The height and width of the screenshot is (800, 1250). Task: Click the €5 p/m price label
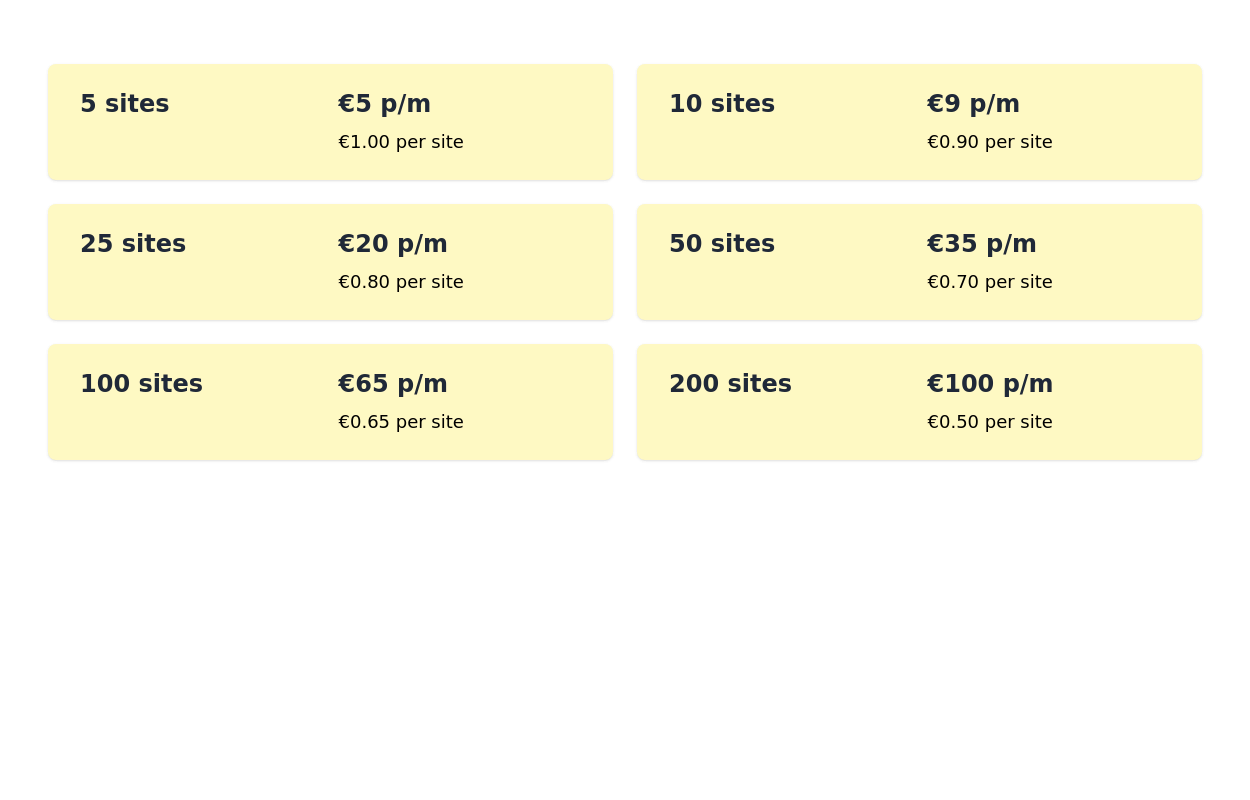click(384, 103)
